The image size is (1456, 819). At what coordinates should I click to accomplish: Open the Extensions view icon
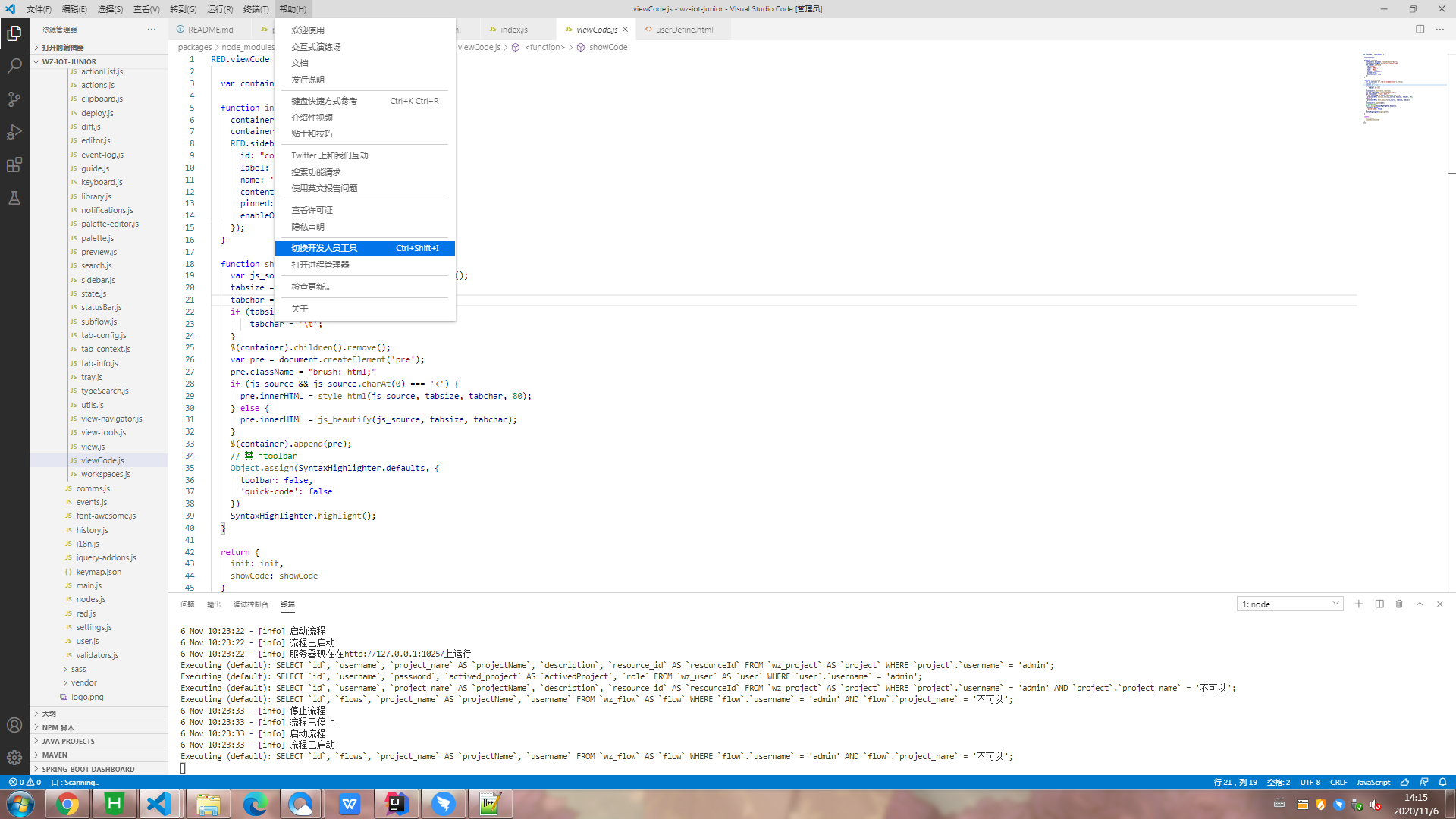(14, 165)
